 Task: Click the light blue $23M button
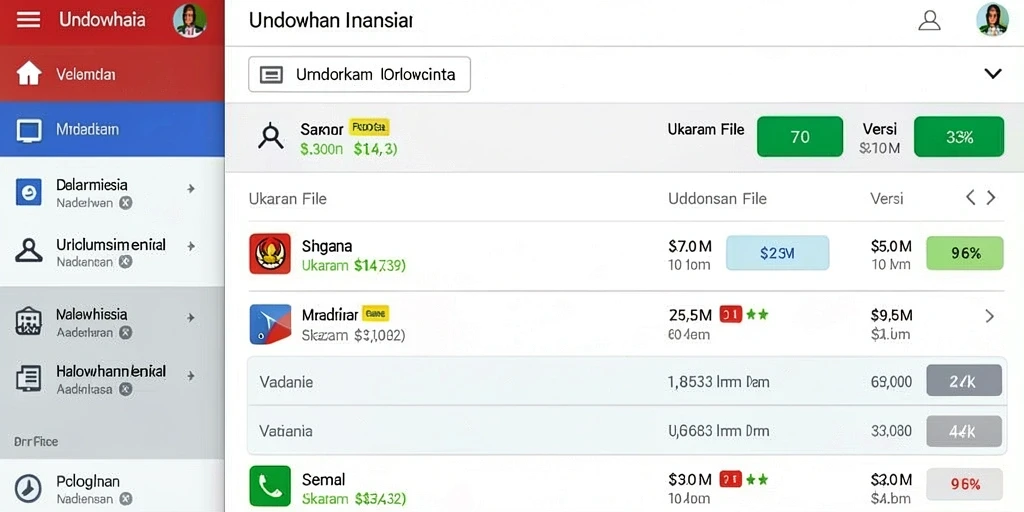click(x=777, y=253)
